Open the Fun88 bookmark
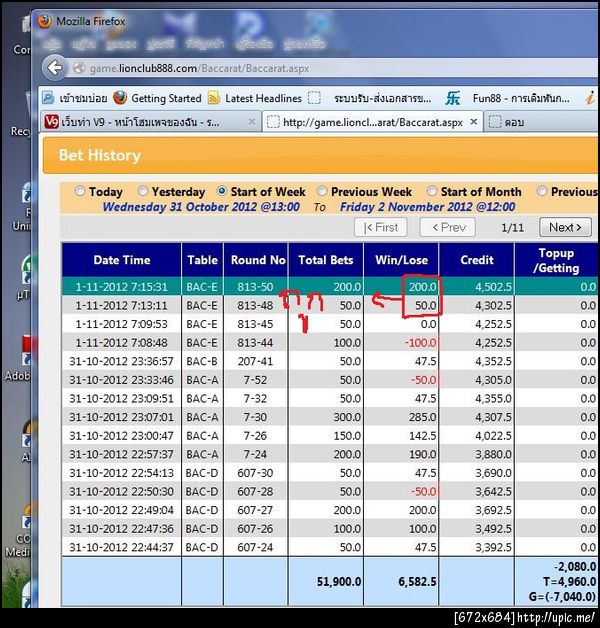 pos(508,98)
